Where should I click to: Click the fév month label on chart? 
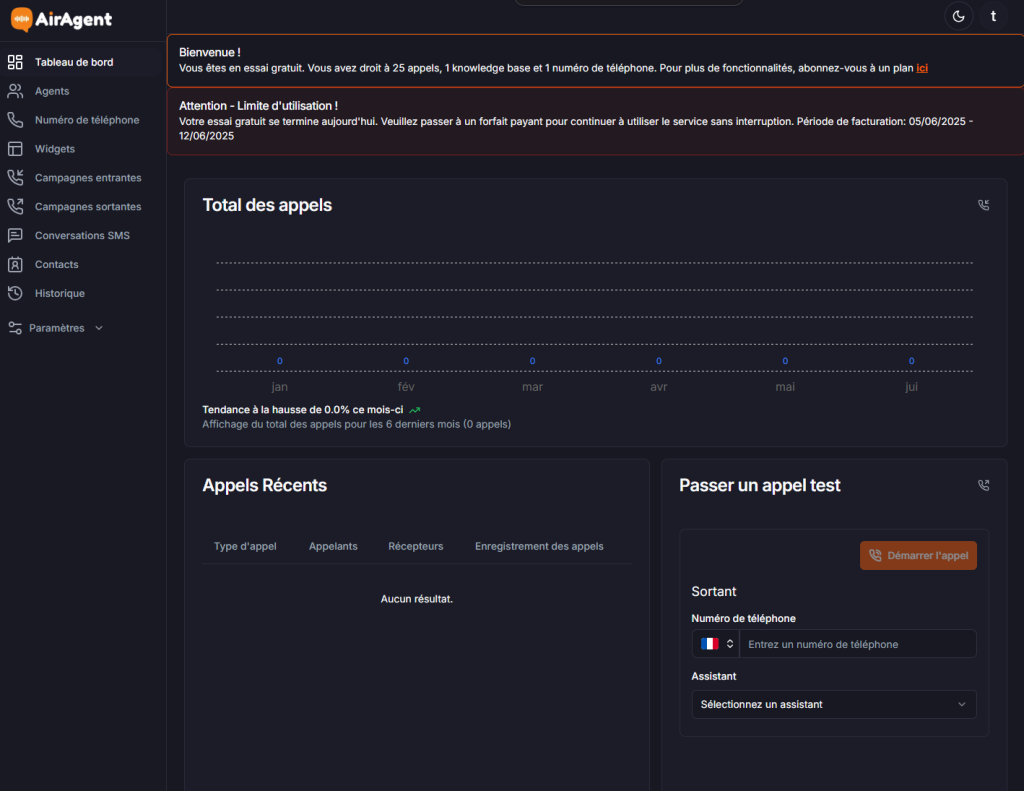[x=406, y=387]
